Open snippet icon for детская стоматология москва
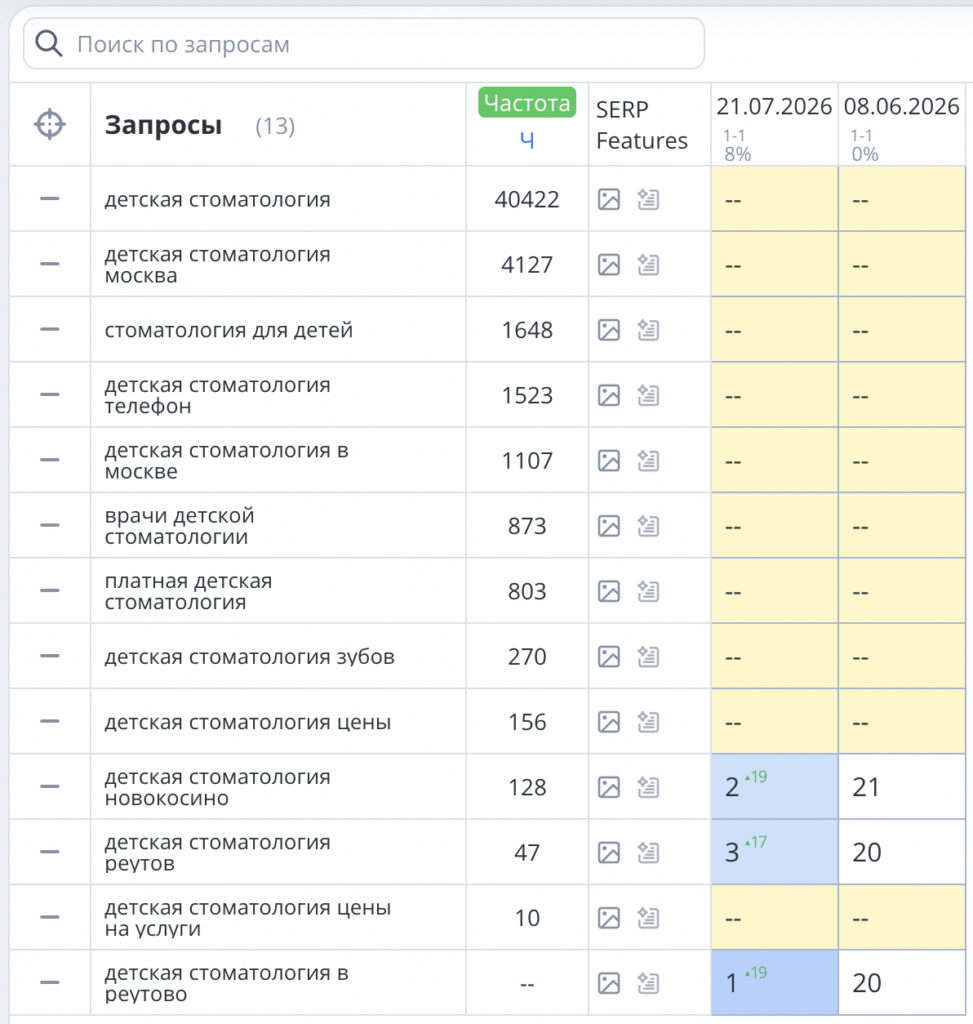 (x=648, y=264)
